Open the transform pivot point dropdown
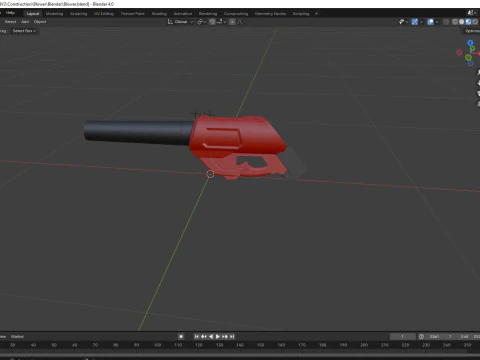The image size is (480, 360). click(x=201, y=22)
